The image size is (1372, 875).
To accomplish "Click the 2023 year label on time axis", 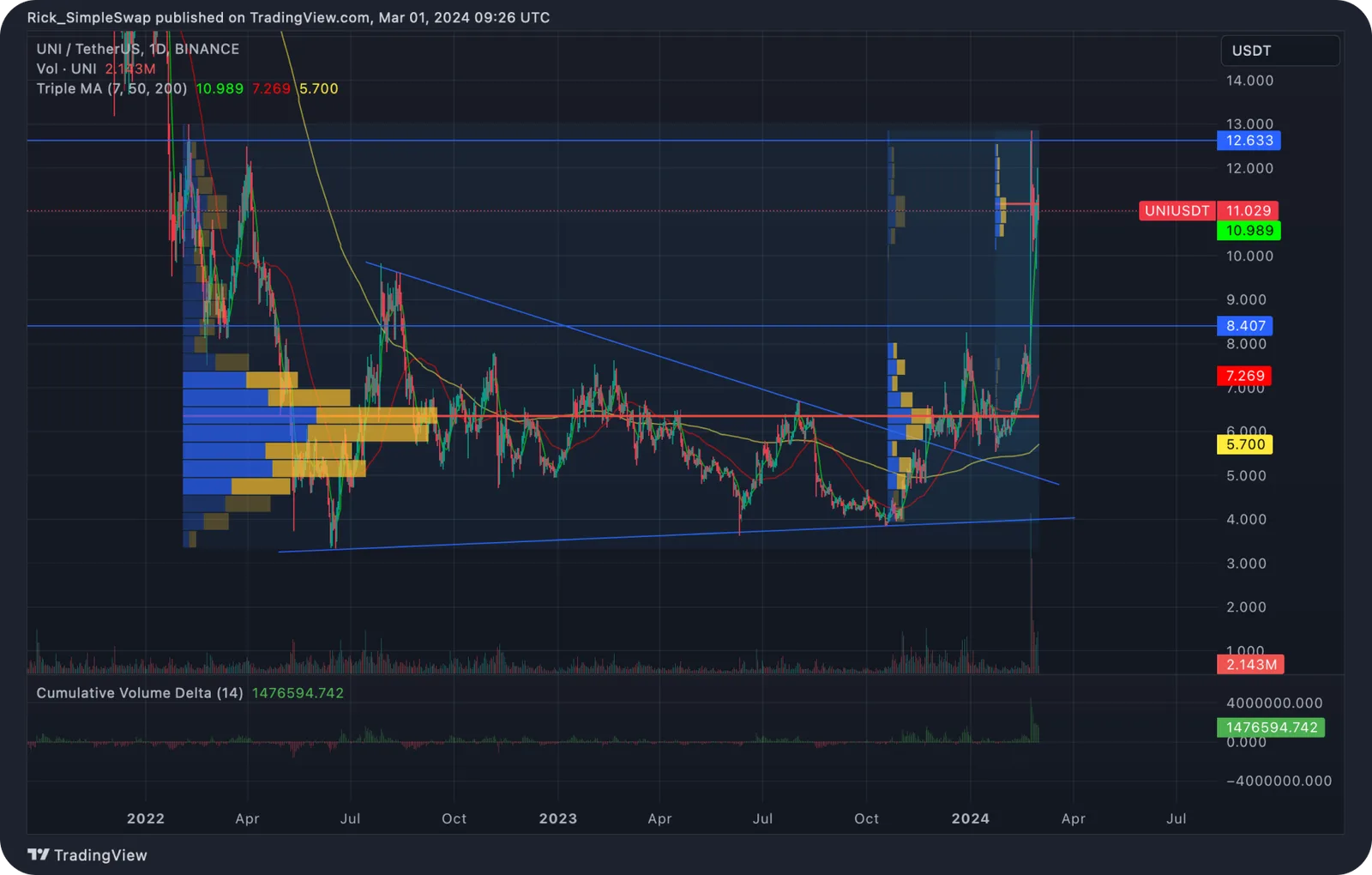I will point(558,818).
